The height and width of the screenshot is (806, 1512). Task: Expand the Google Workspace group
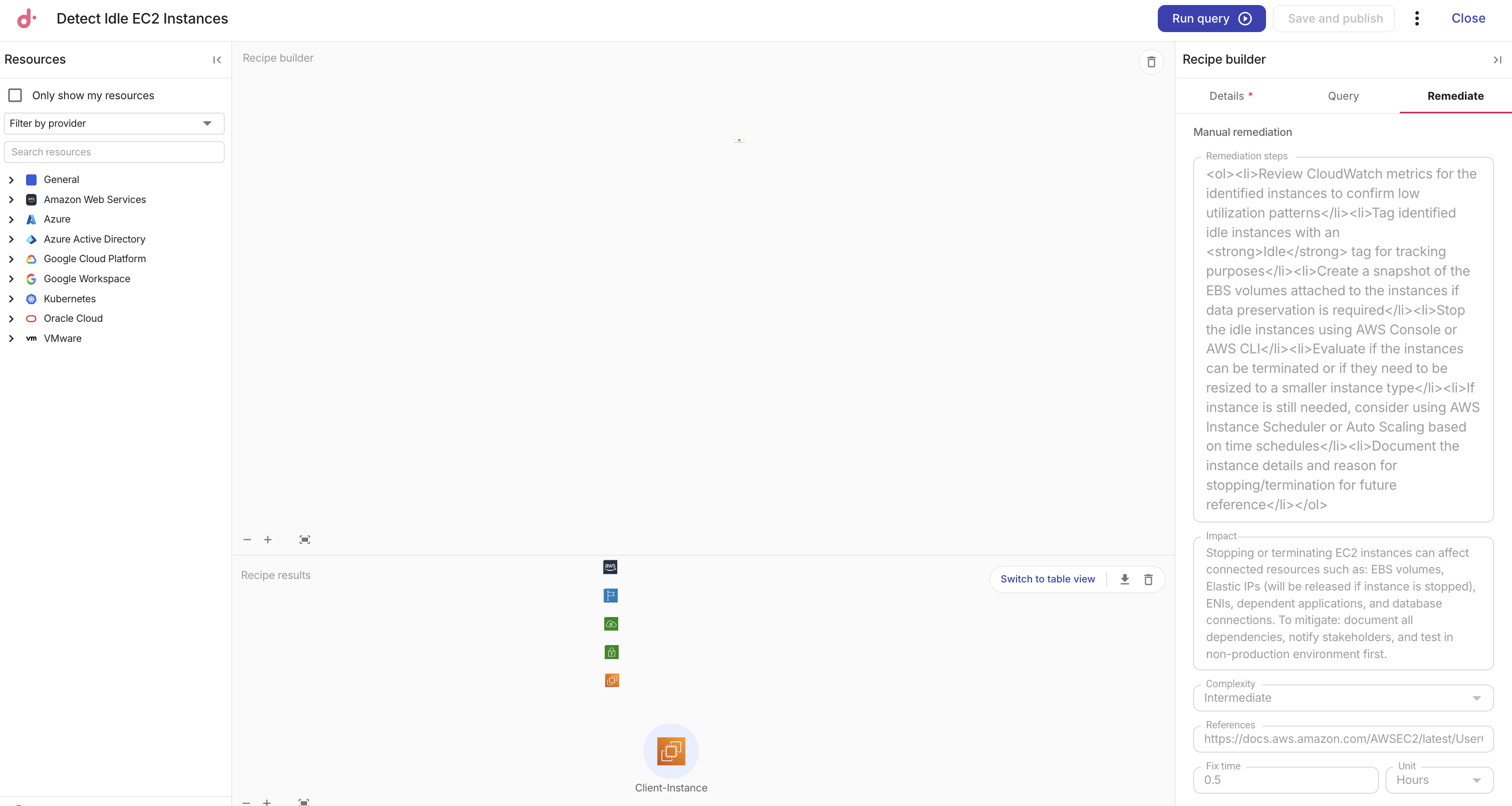click(x=11, y=279)
